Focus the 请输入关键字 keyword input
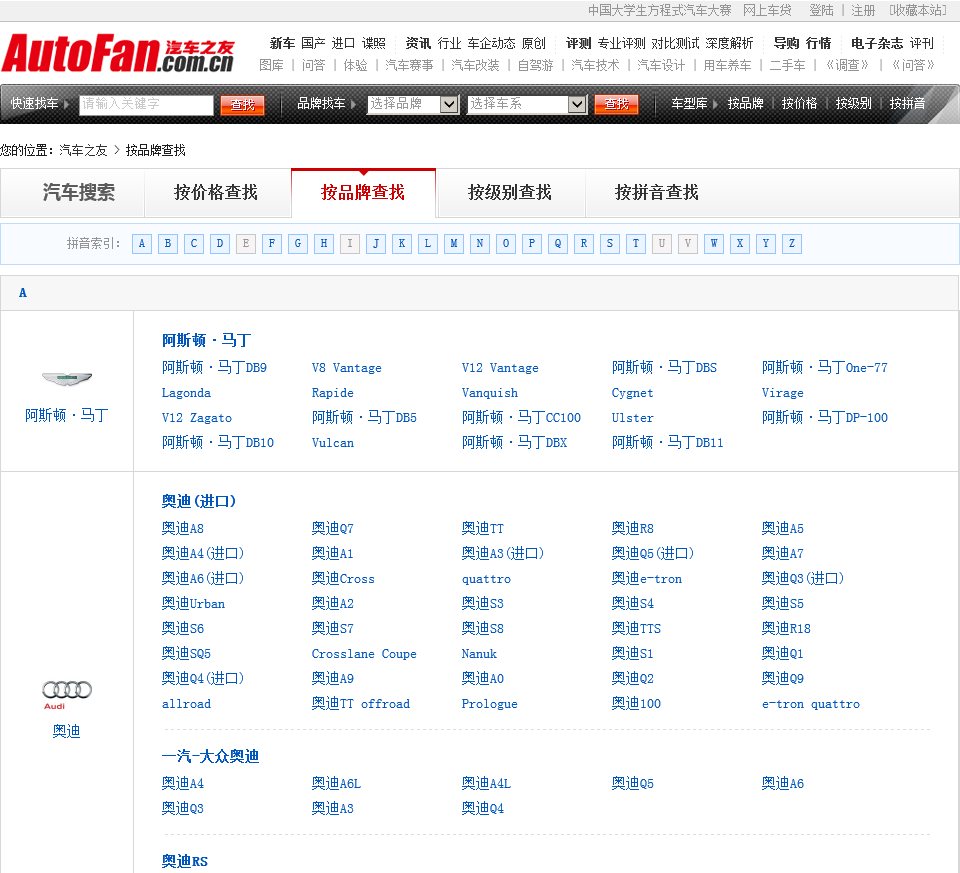This screenshot has width=960, height=873. (x=147, y=105)
